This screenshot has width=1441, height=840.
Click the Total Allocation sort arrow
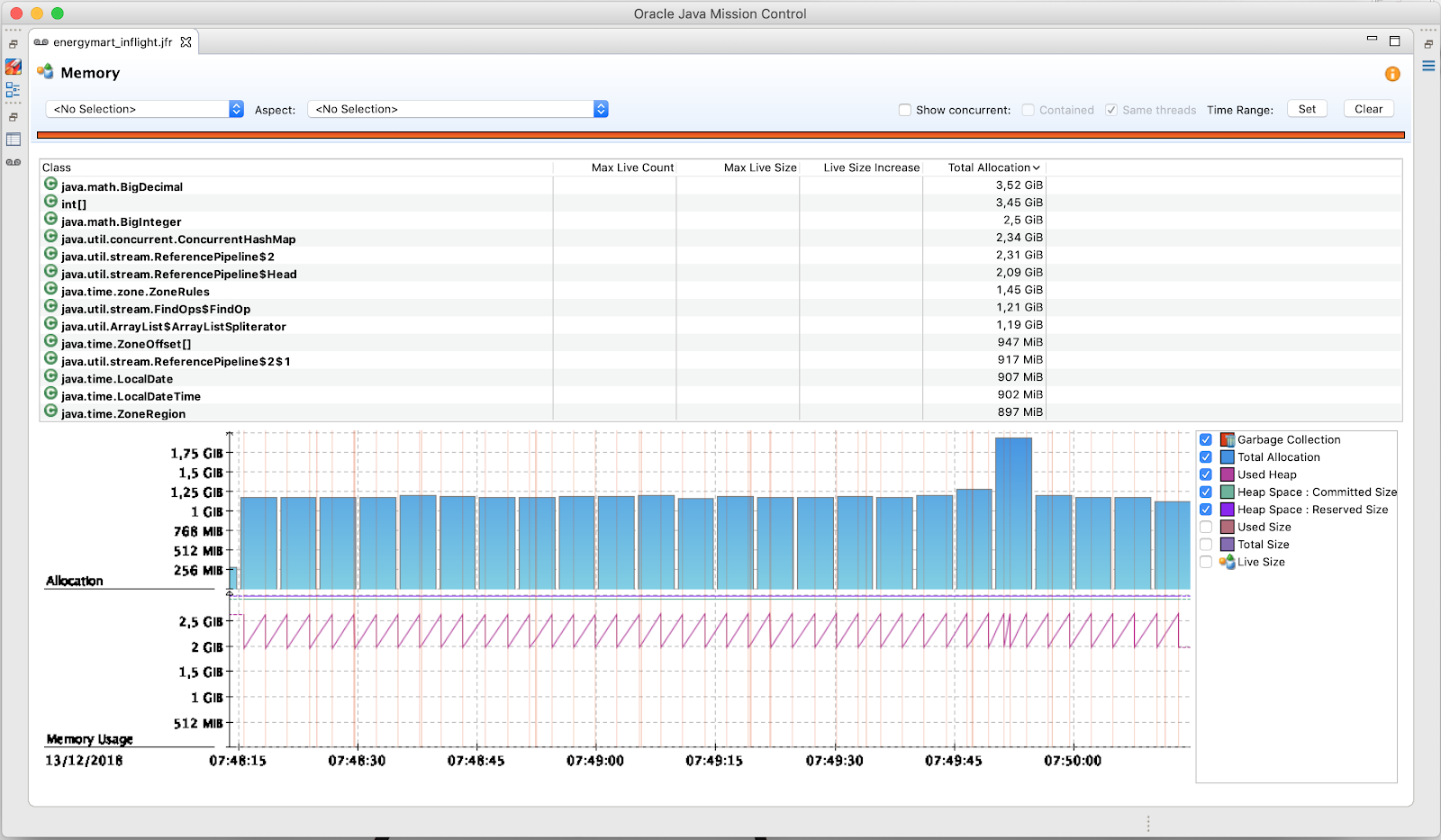[x=1036, y=167]
